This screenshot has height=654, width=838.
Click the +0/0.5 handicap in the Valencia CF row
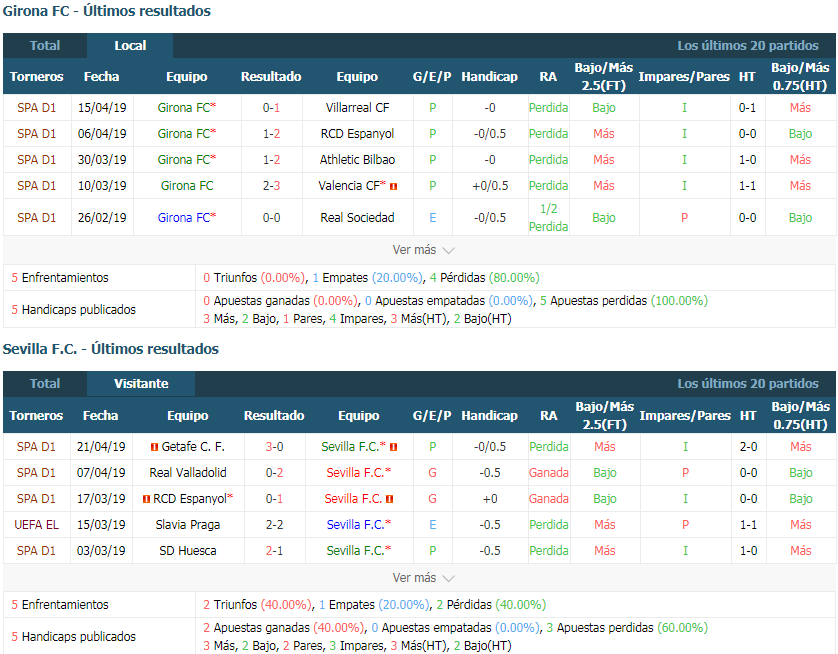click(490, 186)
